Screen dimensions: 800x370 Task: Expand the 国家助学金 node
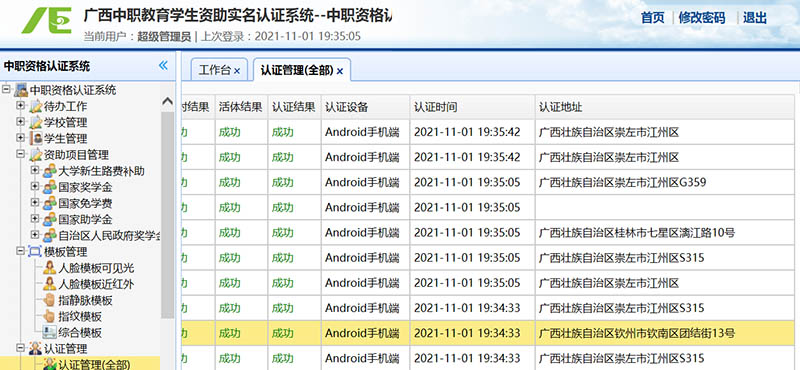(35, 219)
